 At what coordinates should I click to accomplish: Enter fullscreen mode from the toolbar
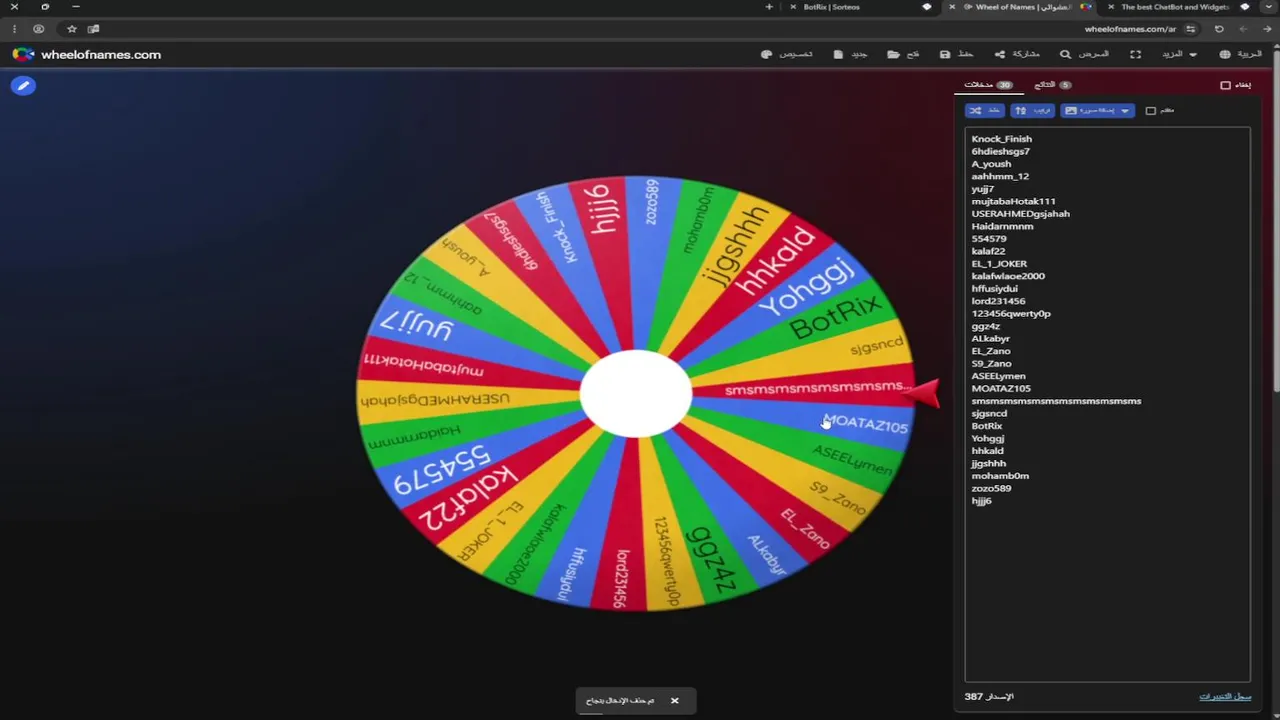point(1135,54)
